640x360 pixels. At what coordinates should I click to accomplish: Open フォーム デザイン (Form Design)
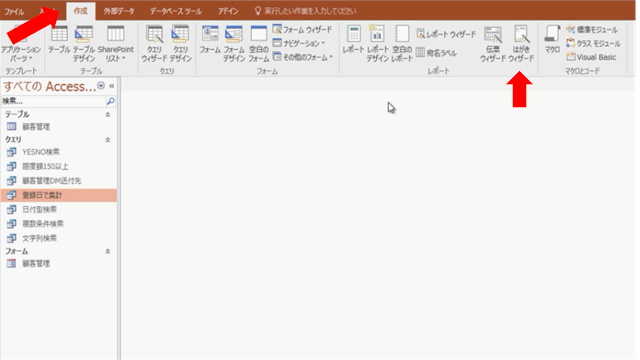(234, 43)
